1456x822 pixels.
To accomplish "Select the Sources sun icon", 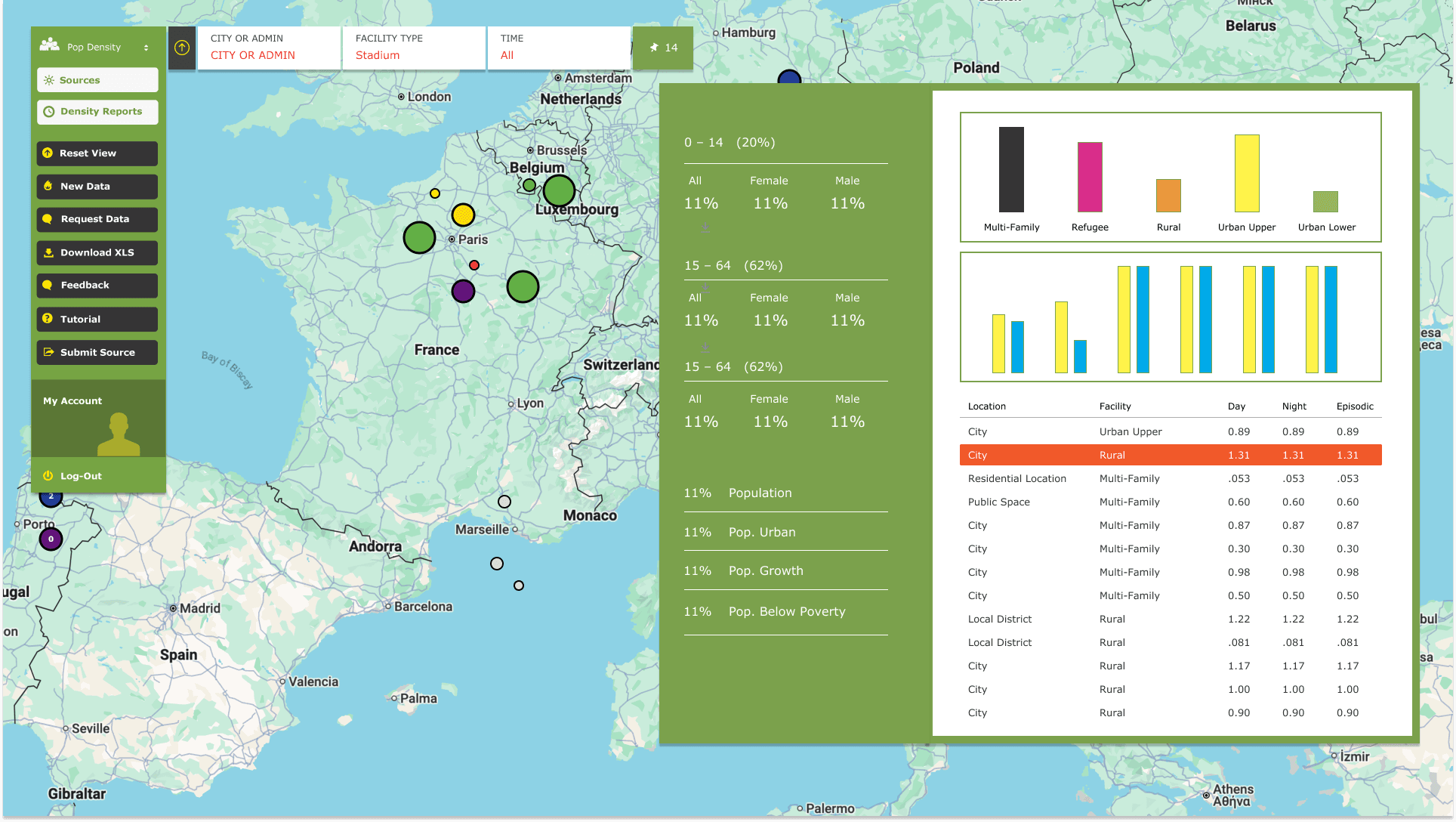I will pos(49,80).
